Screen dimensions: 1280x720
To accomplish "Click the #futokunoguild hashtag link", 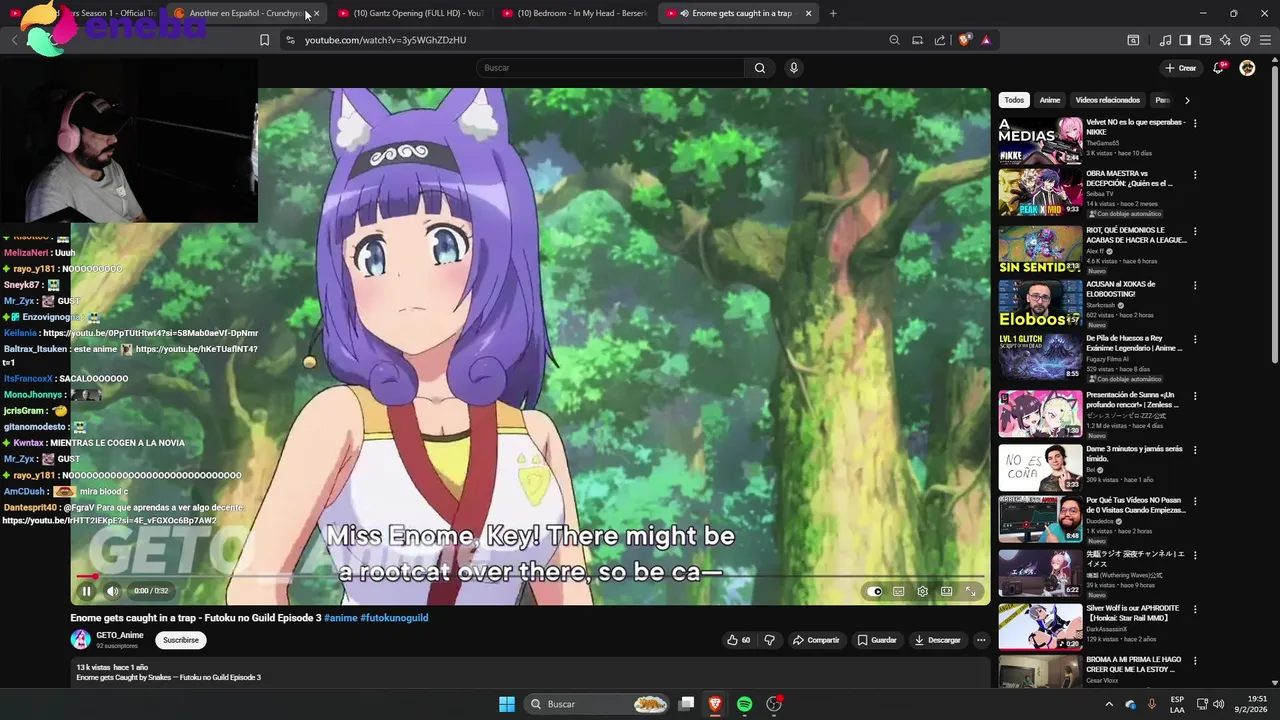I will click(394, 618).
